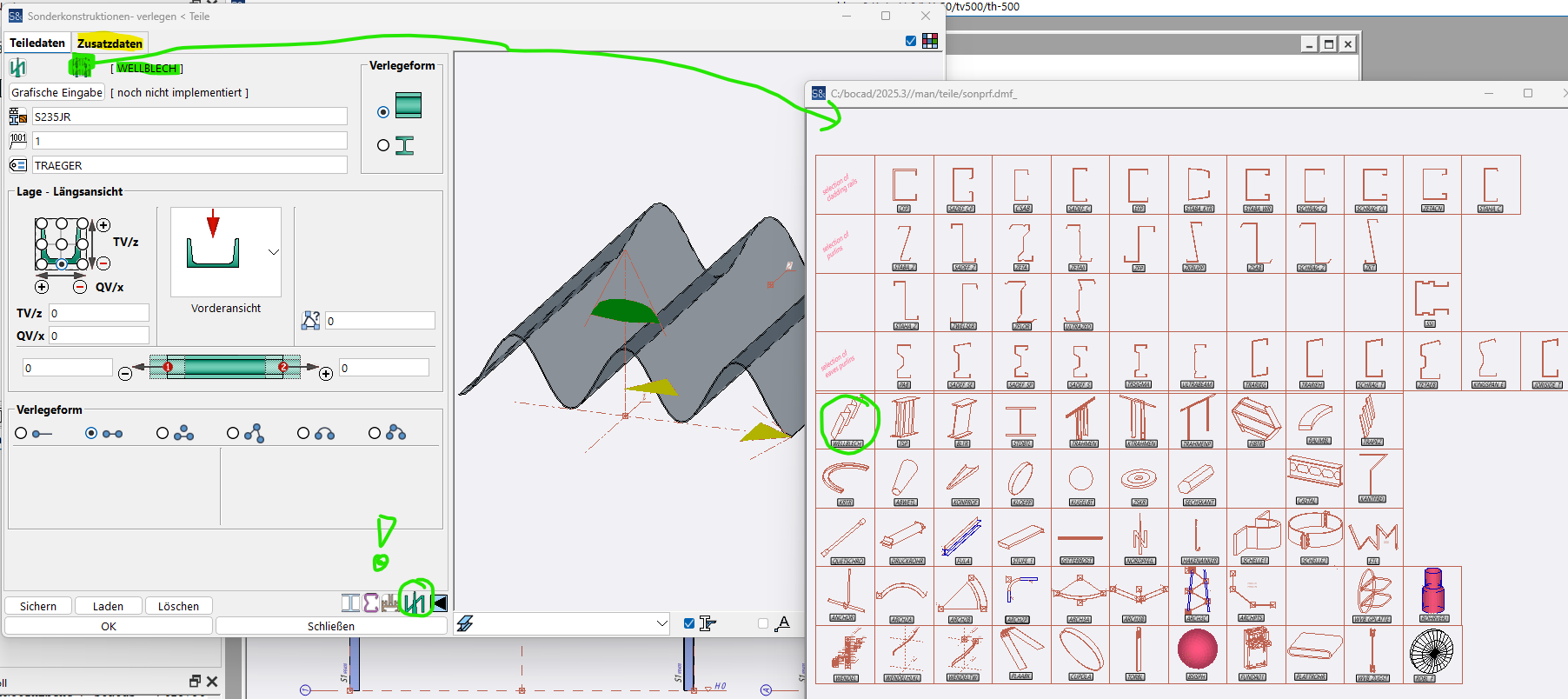Click the plus button at beam end extension
Screen dimensions: 1568x699
click(x=326, y=374)
